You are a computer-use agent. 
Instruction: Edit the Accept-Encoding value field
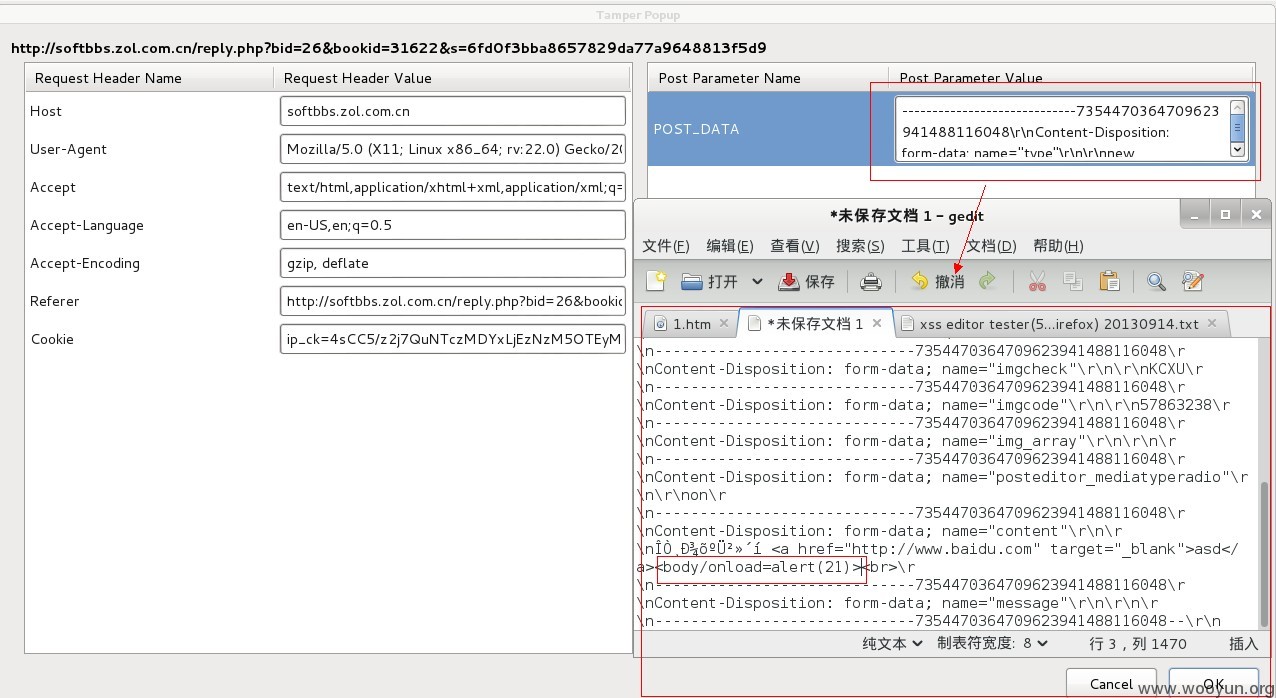pos(453,263)
